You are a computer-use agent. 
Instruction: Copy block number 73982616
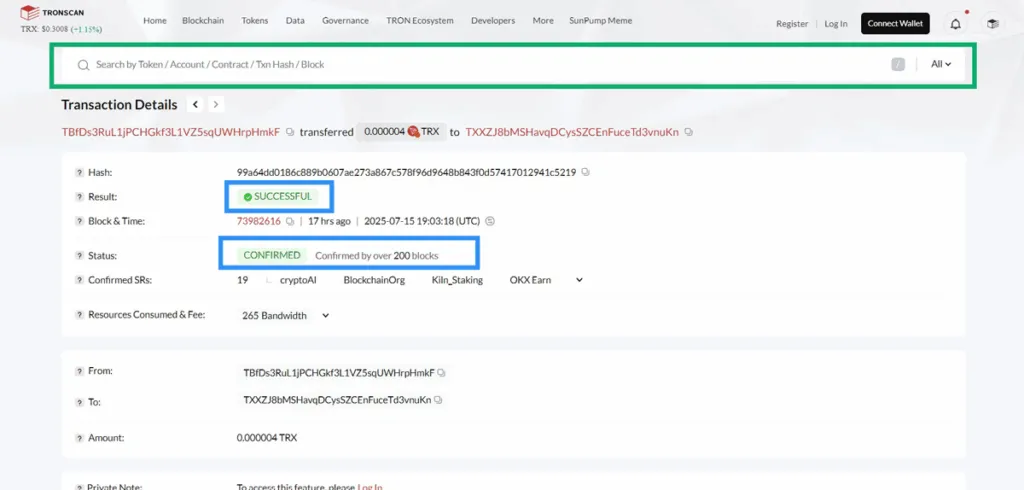290,221
